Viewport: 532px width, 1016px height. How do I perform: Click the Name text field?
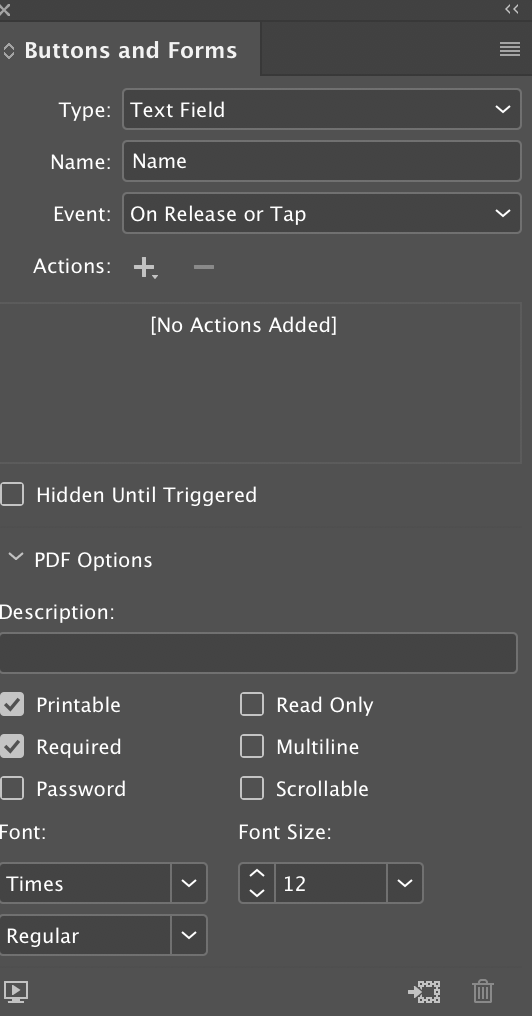321,161
